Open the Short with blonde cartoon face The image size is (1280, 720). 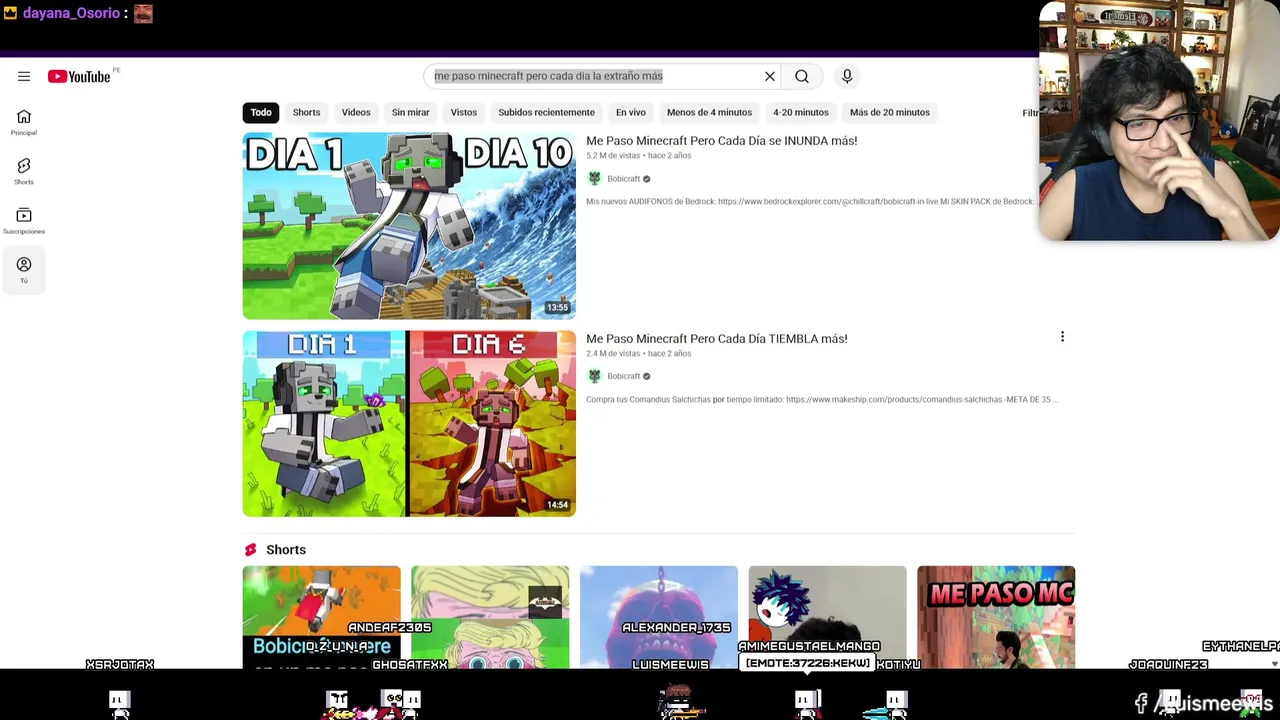click(490, 617)
